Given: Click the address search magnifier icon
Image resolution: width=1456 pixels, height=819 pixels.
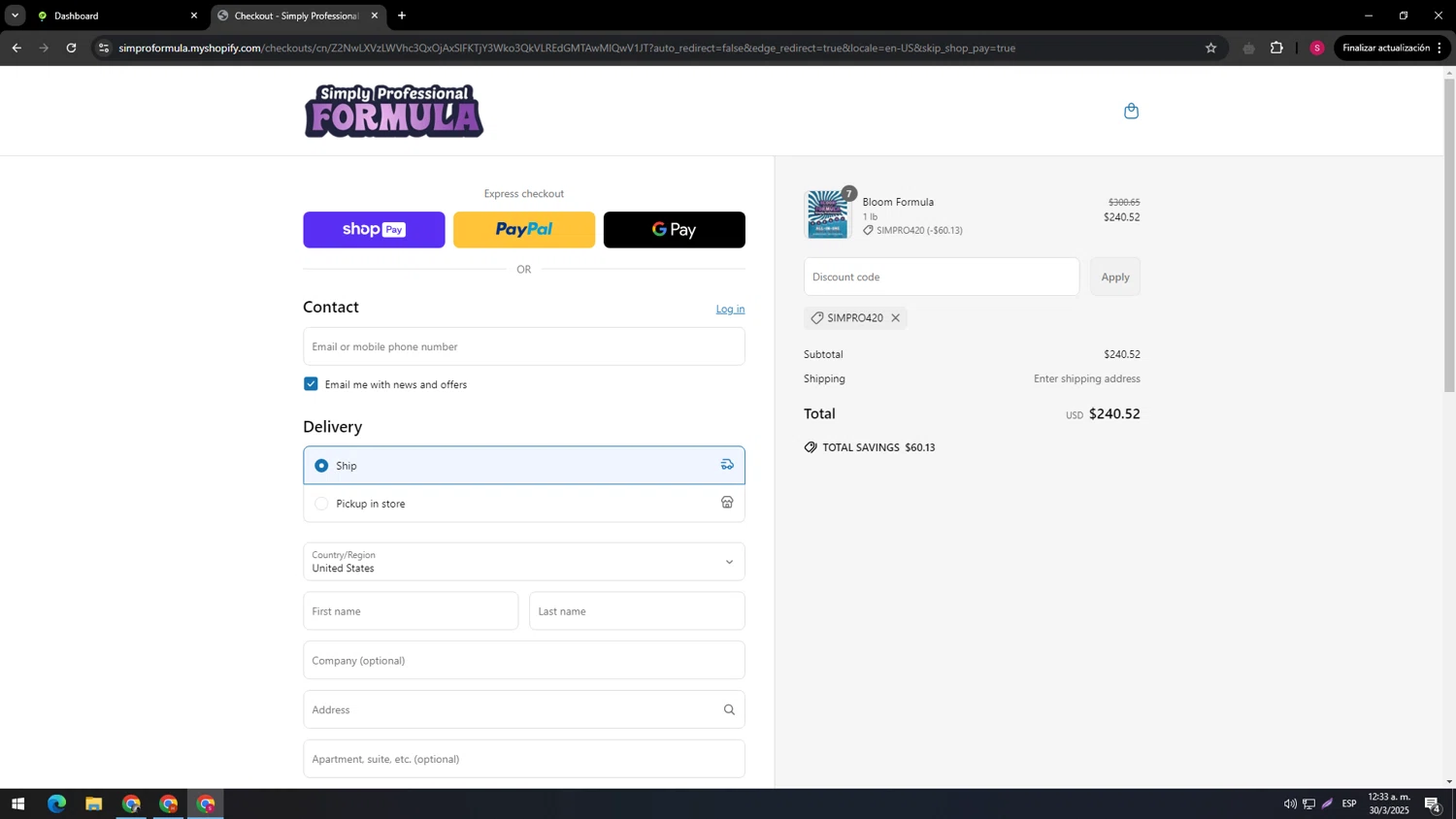Looking at the screenshot, I should pos(729,709).
